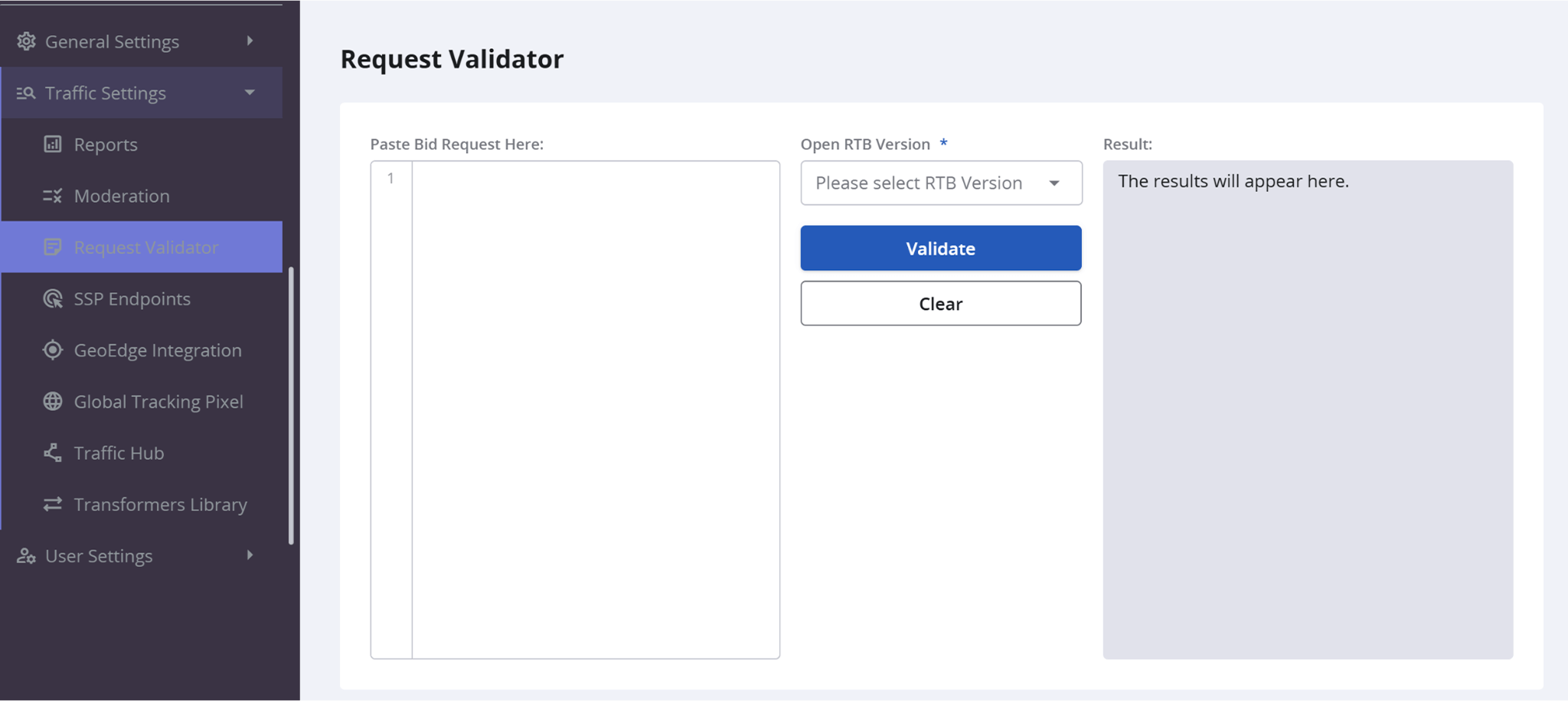Image resolution: width=1568 pixels, height=701 pixels.
Task: Select the Request Validator document icon
Action: point(51,247)
